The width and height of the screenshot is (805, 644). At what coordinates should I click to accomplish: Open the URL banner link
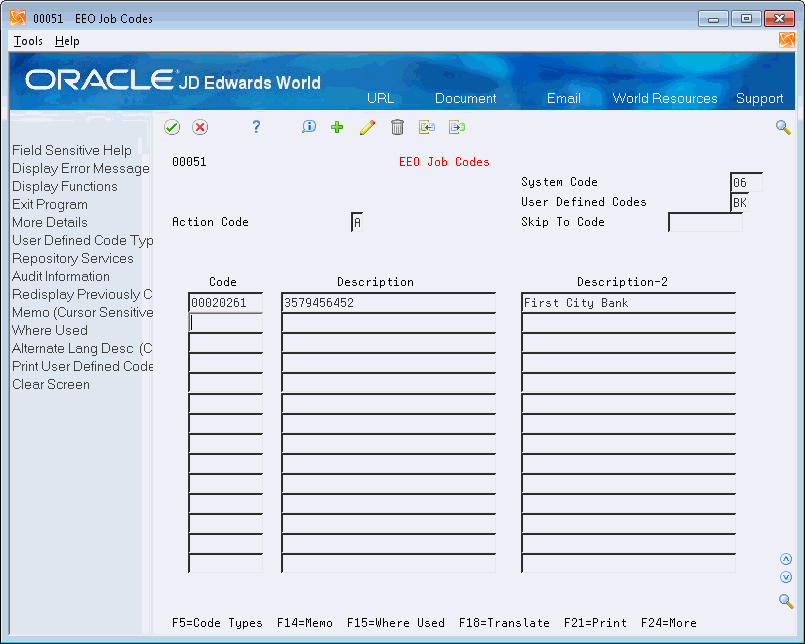tap(380, 98)
